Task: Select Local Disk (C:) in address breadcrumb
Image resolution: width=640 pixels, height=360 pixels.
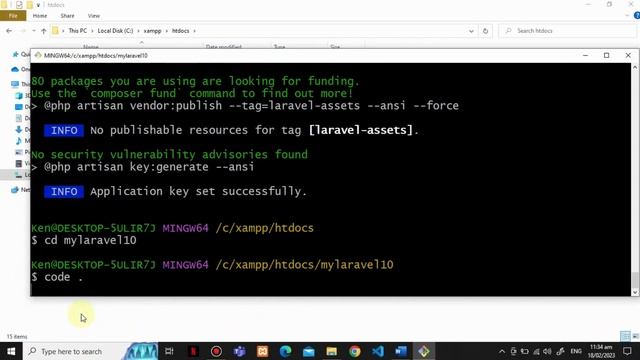Action: (115, 31)
